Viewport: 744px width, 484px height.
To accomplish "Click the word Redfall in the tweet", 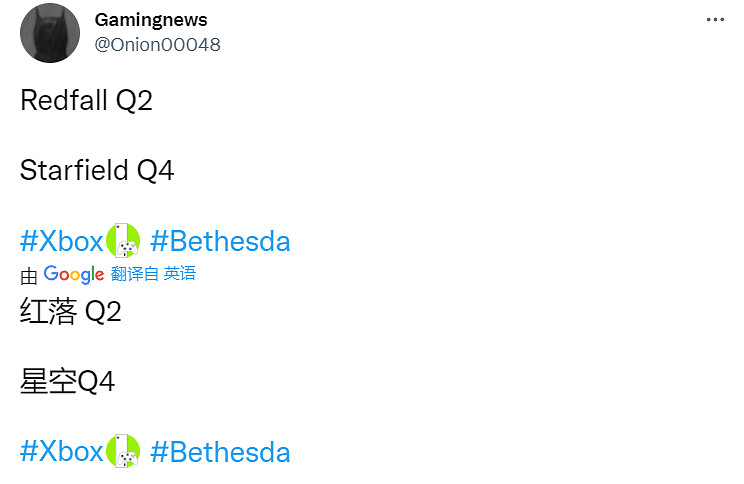I will point(63,101).
